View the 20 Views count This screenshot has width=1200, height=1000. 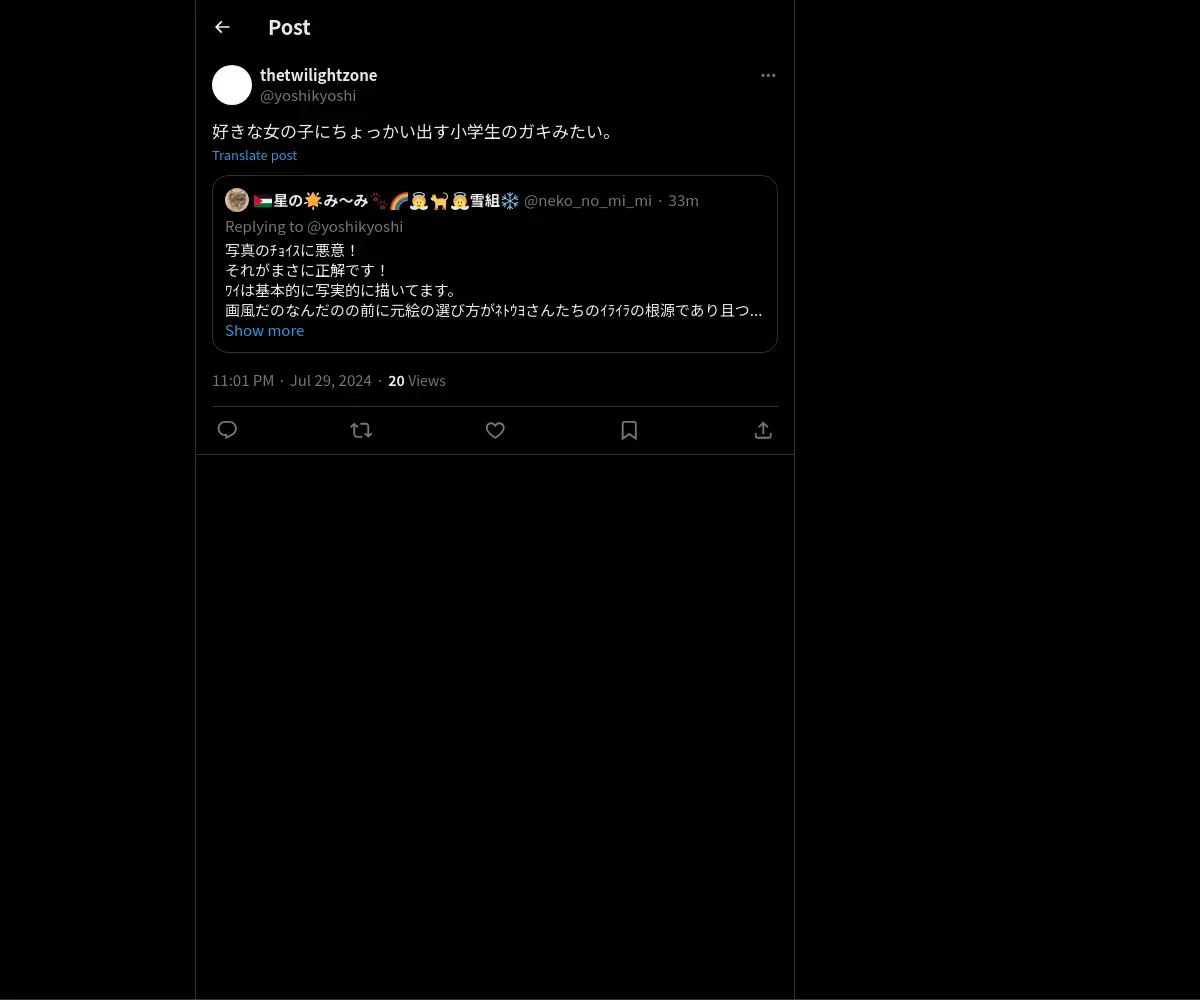(x=417, y=380)
